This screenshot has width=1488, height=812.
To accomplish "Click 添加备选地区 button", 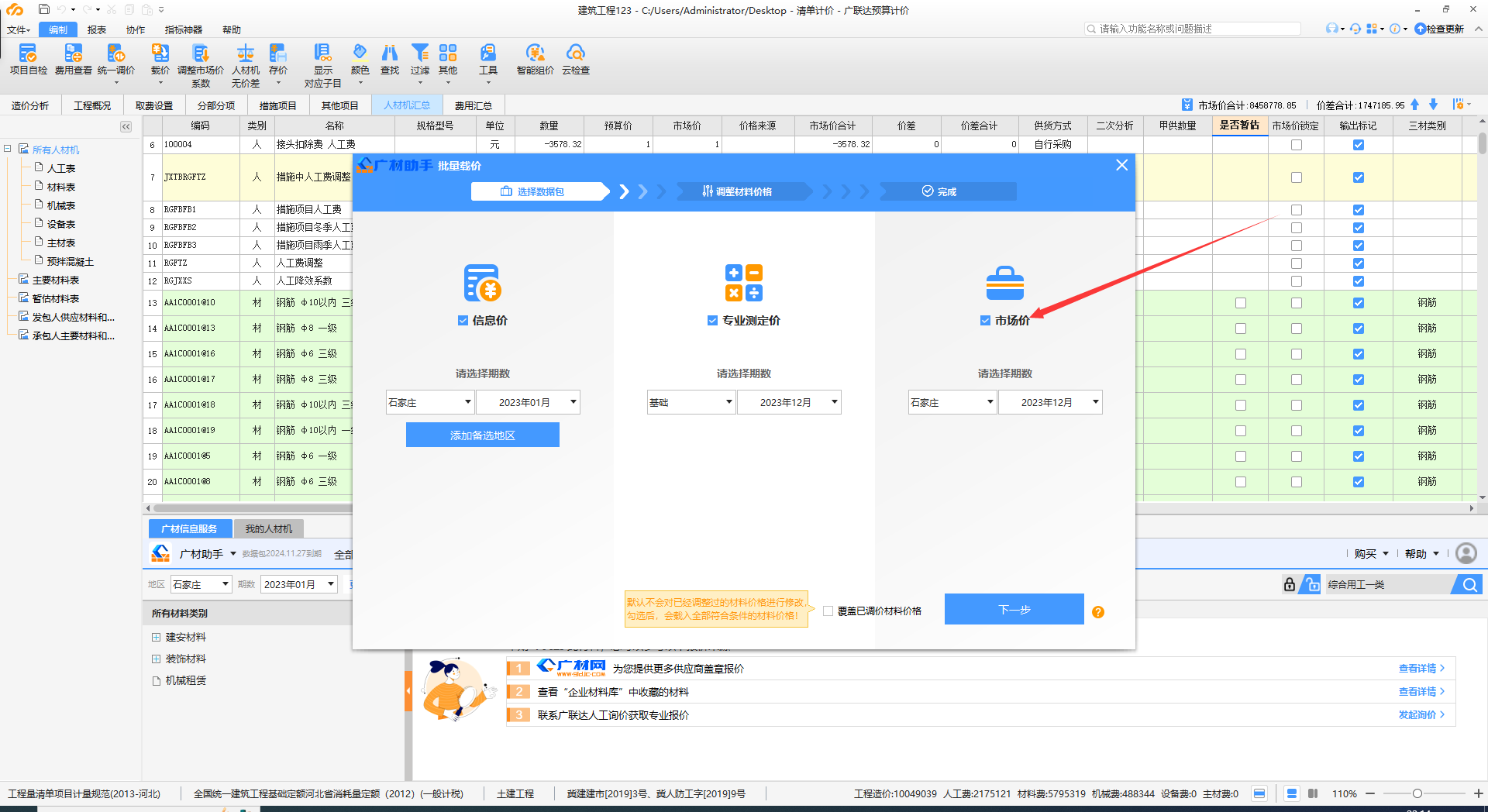I will [482, 435].
